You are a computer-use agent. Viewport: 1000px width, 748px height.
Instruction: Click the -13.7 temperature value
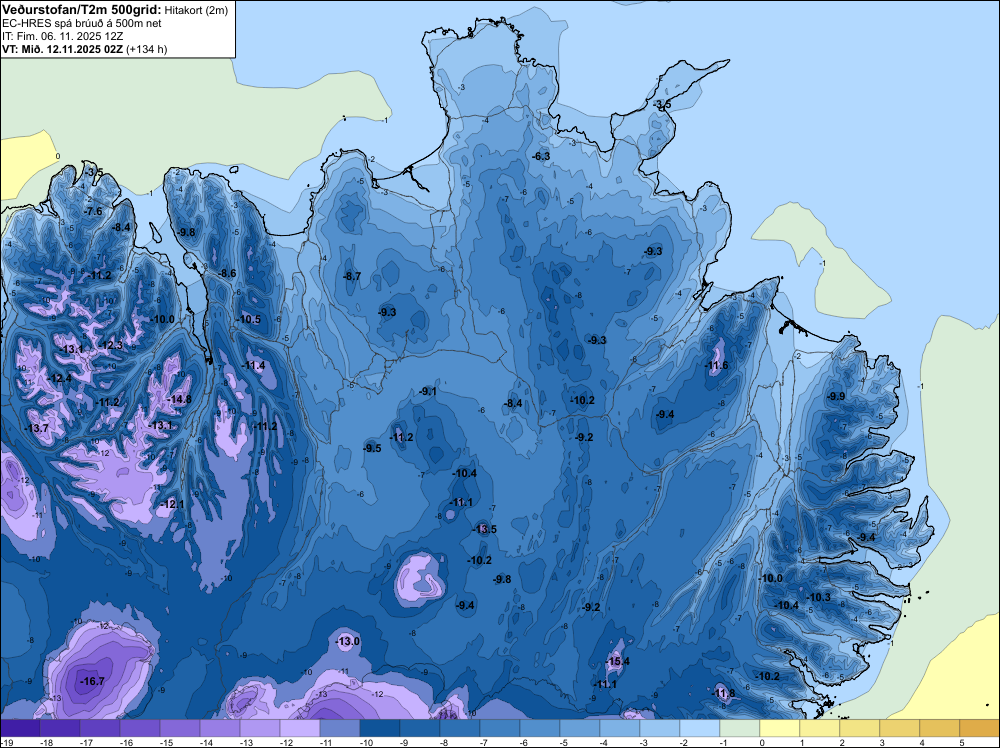click(x=36, y=428)
